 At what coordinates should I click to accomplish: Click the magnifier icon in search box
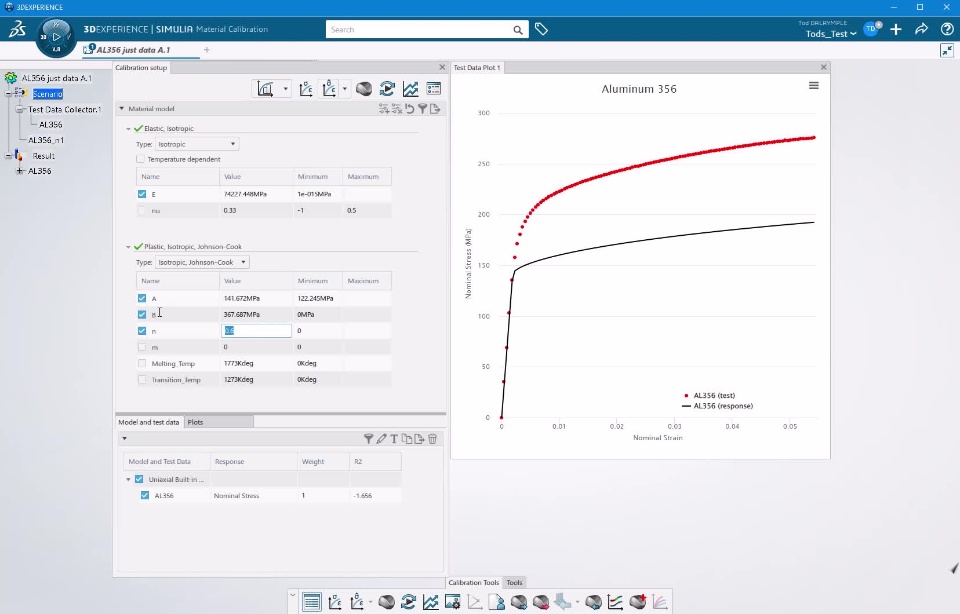pos(518,29)
